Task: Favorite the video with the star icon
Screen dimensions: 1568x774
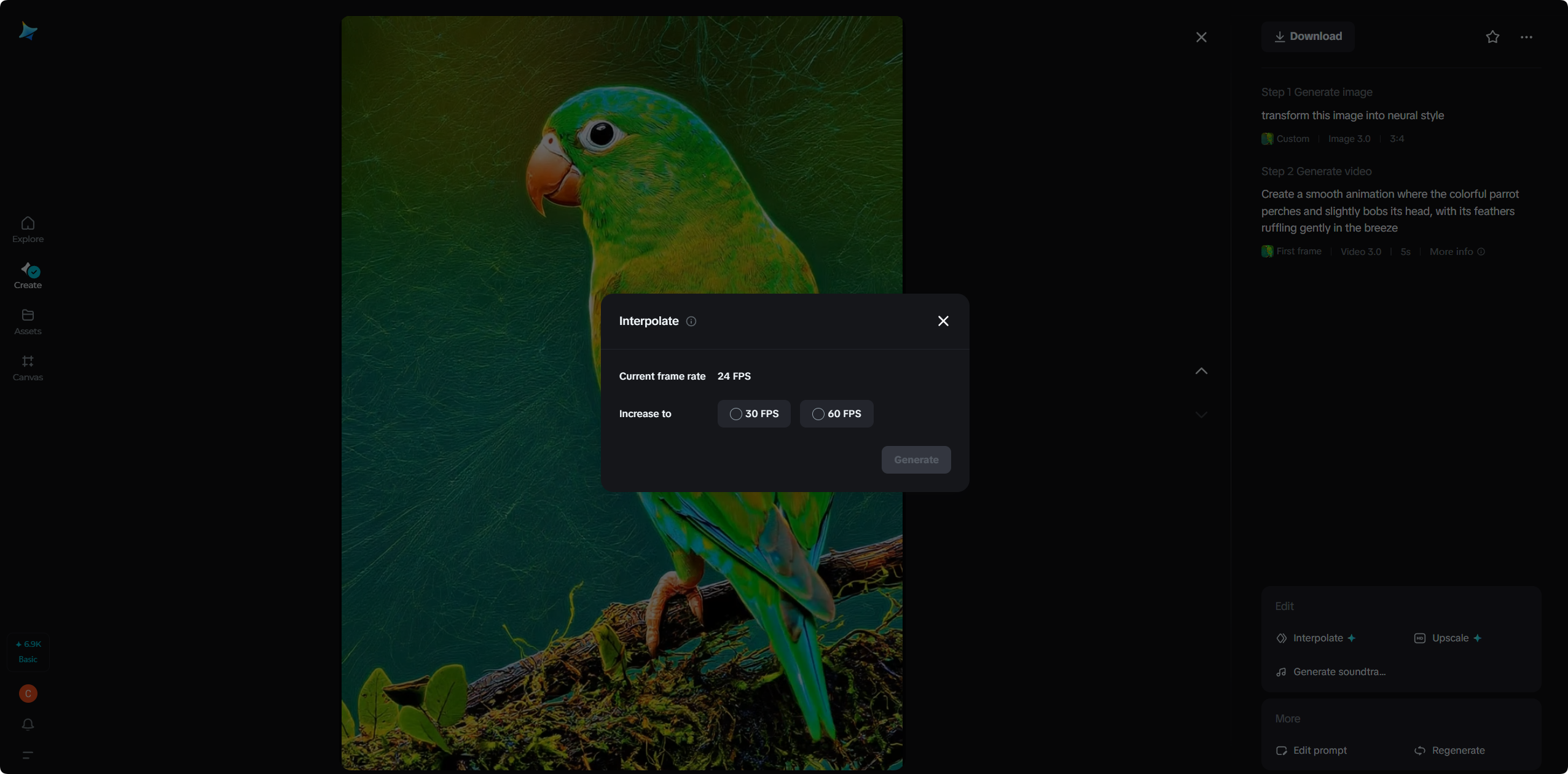Action: point(1492,37)
